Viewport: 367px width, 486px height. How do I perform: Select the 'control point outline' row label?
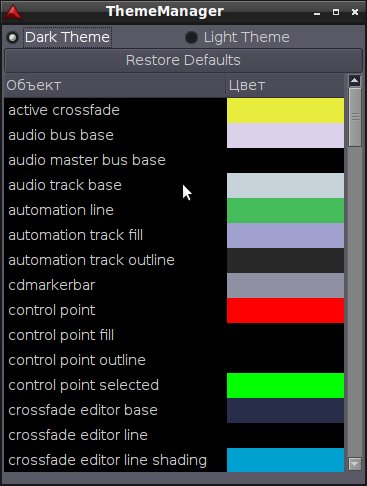coord(77,360)
